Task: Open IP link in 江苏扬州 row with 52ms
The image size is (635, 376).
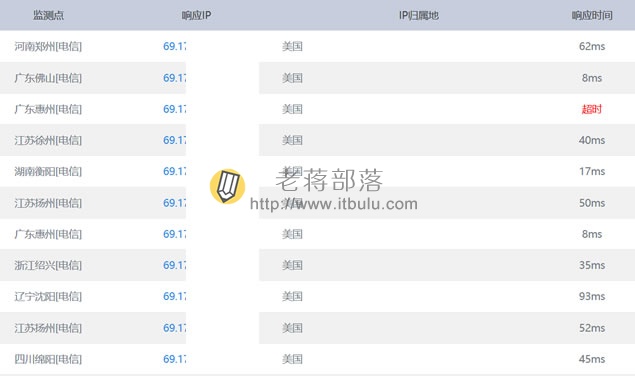Action: pyautogui.click(x=175, y=328)
